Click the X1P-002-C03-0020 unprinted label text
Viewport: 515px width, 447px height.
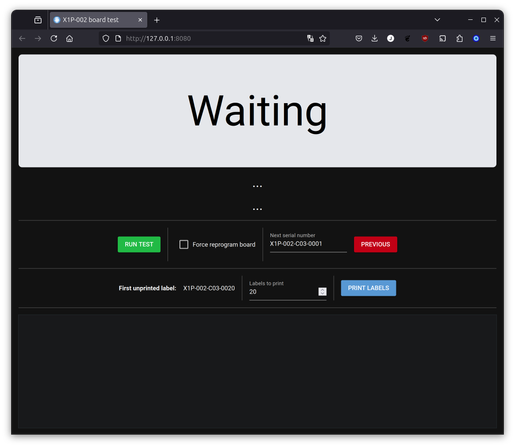(209, 288)
